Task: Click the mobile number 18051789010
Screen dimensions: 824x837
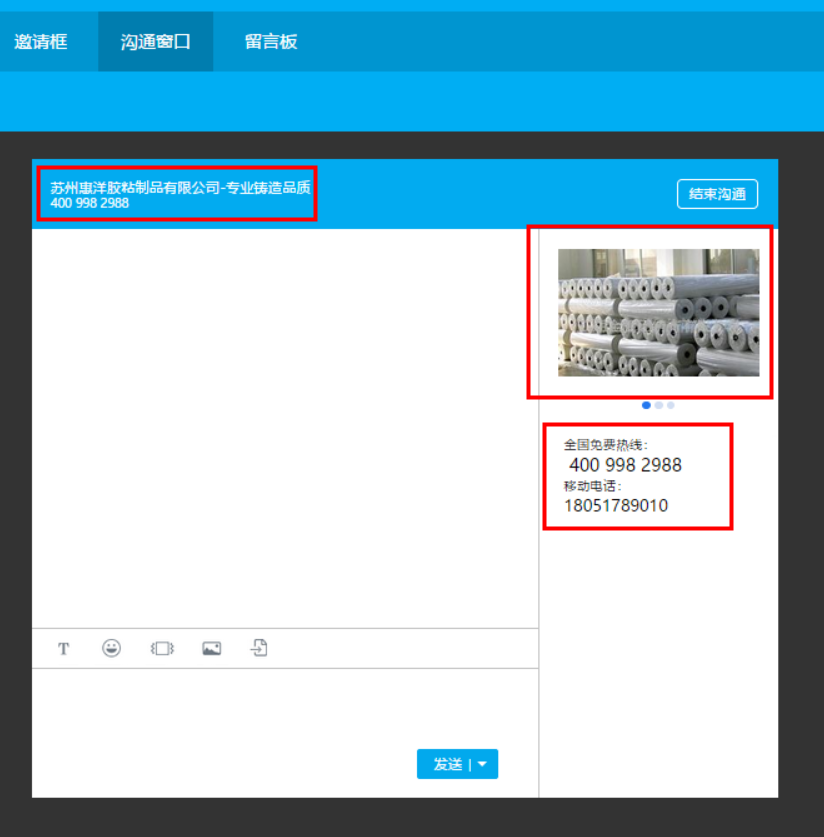Action: (615, 506)
